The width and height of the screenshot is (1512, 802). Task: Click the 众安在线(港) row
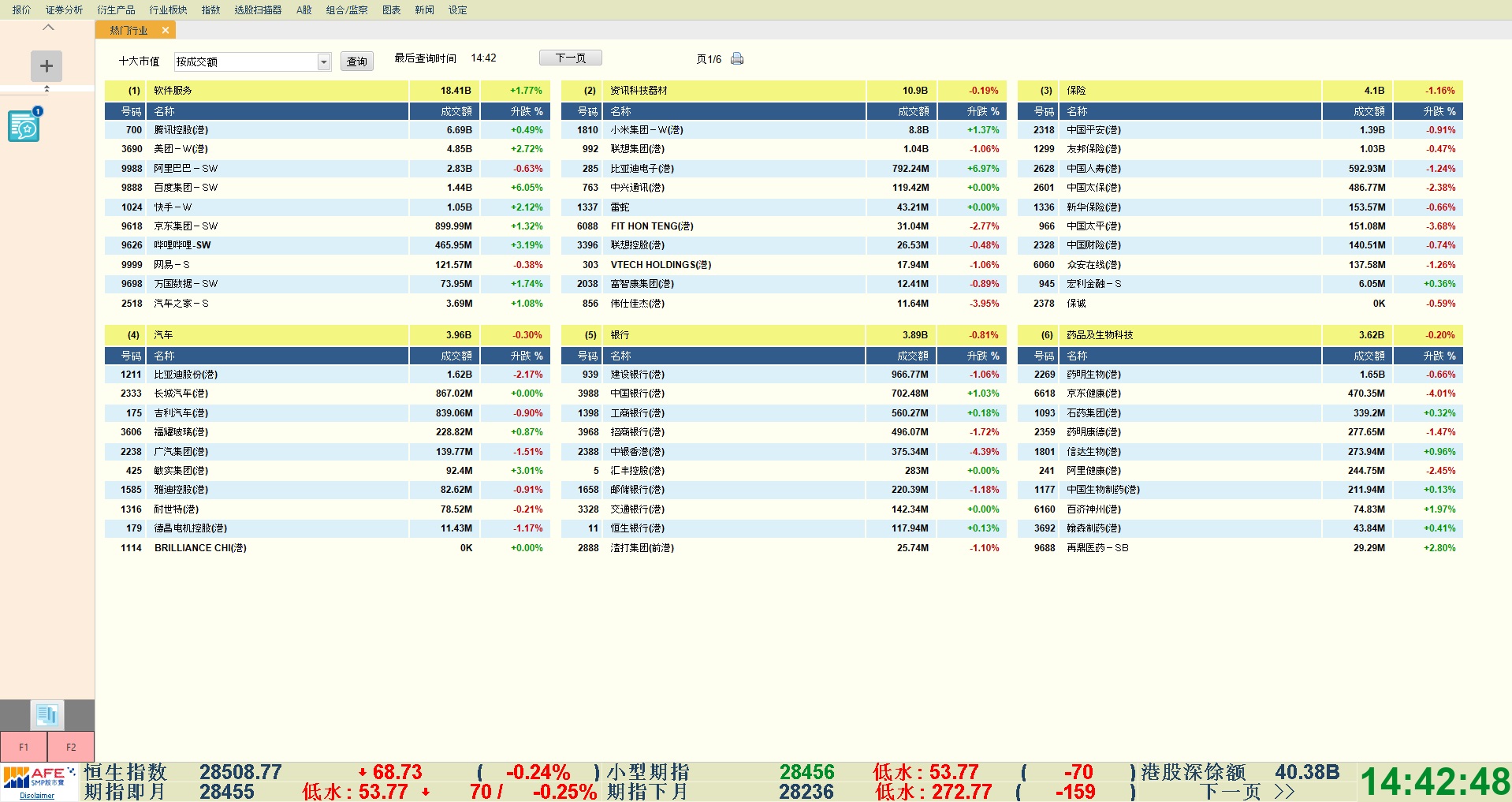click(1240, 265)
